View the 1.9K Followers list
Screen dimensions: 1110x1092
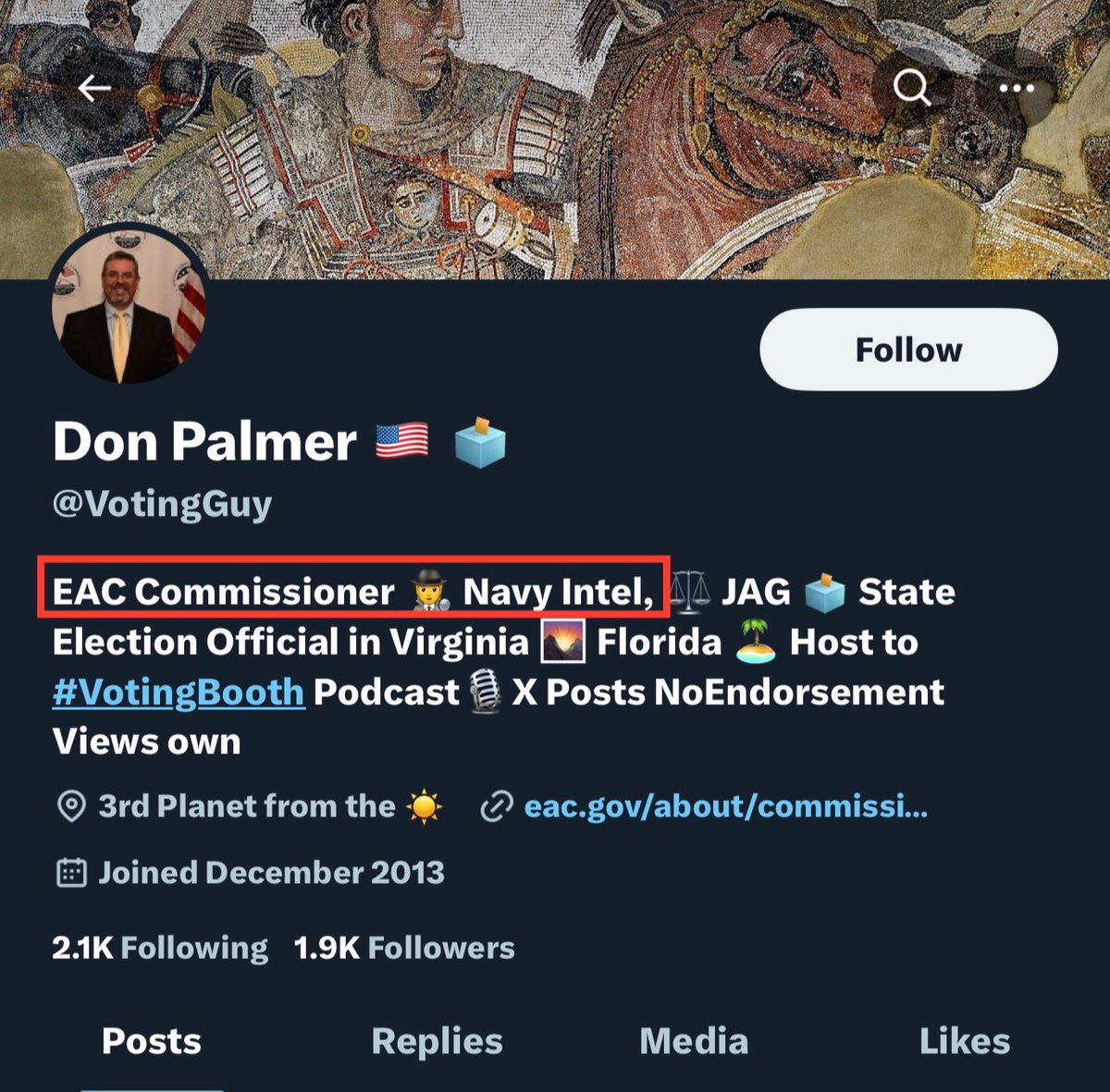(404, 948)
